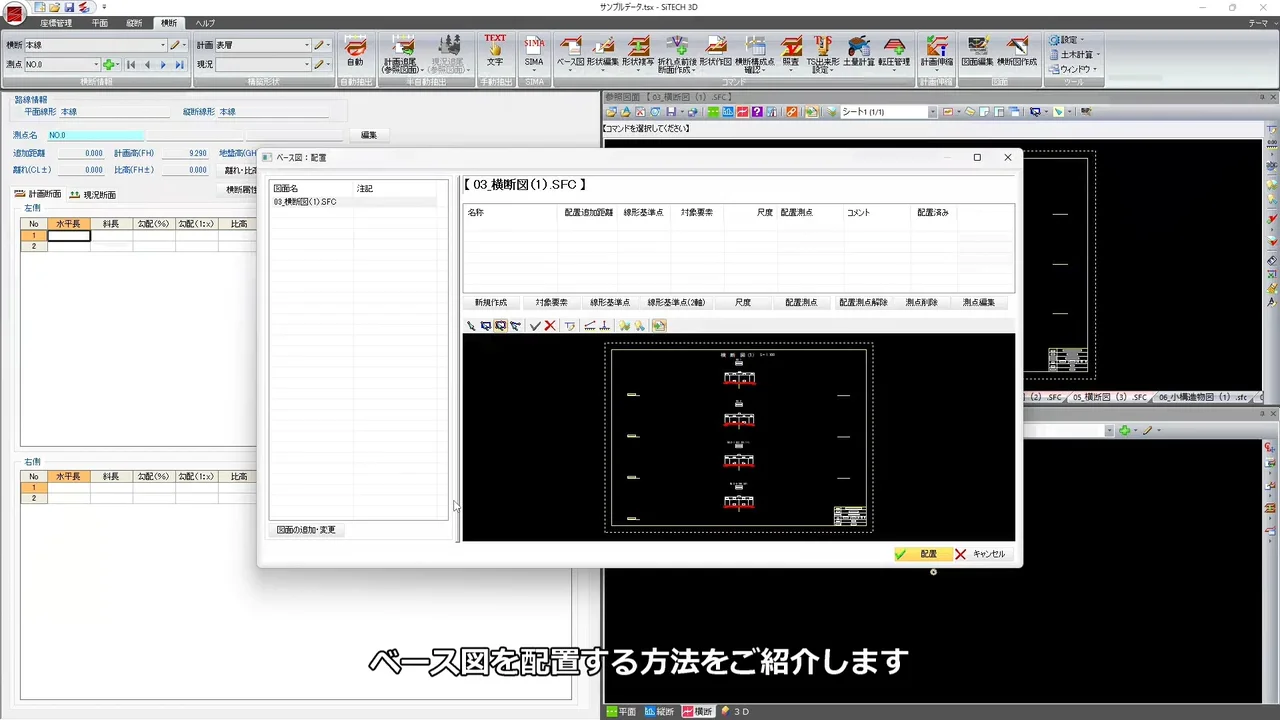Viewport: 1280px width, 720px height.
Task: Click 線形基準点(2軸) button
Action: click(x=676, y=302)
